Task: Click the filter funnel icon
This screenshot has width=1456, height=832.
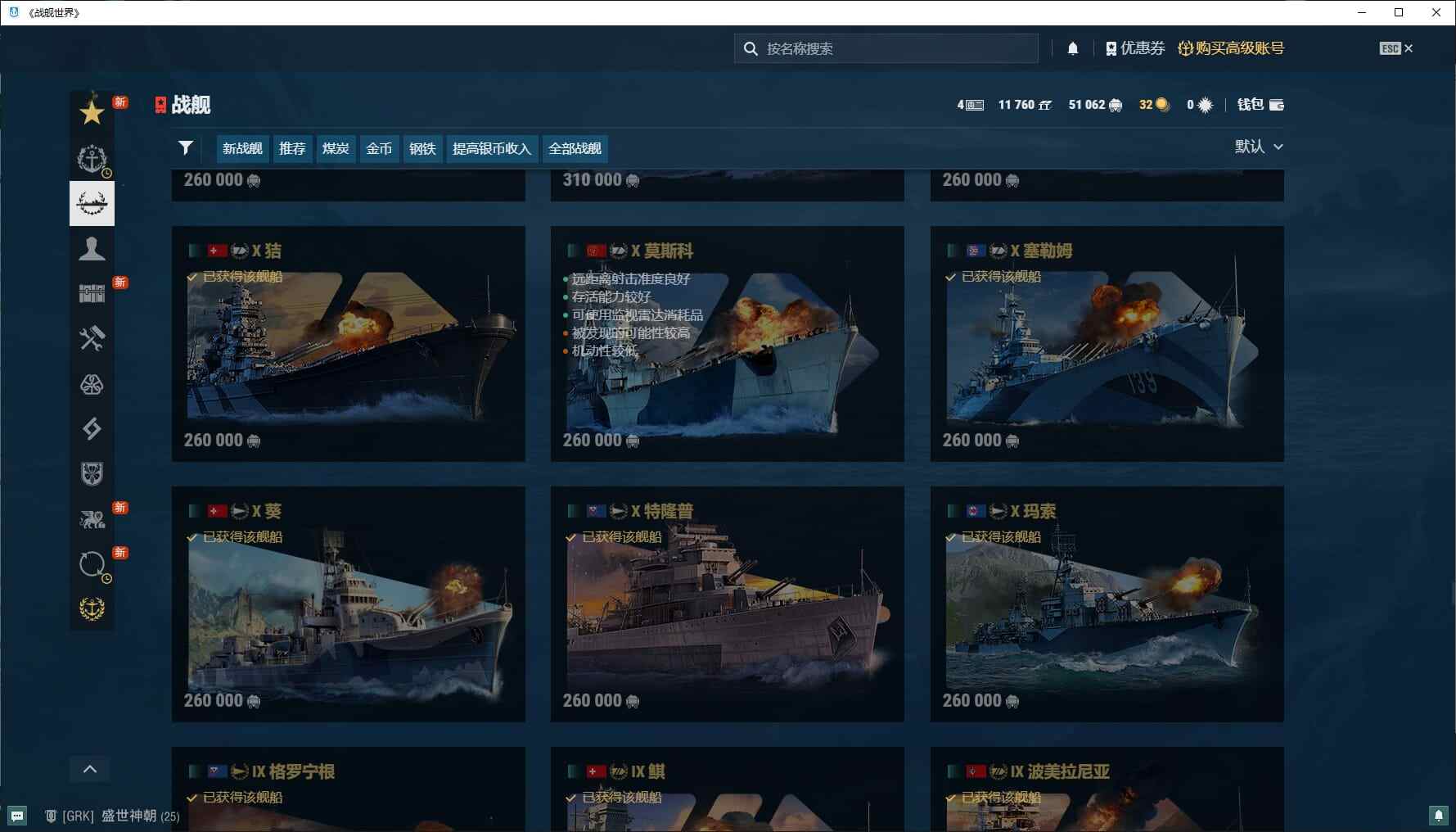Action: pyautogui.click(x=186, y=147)
